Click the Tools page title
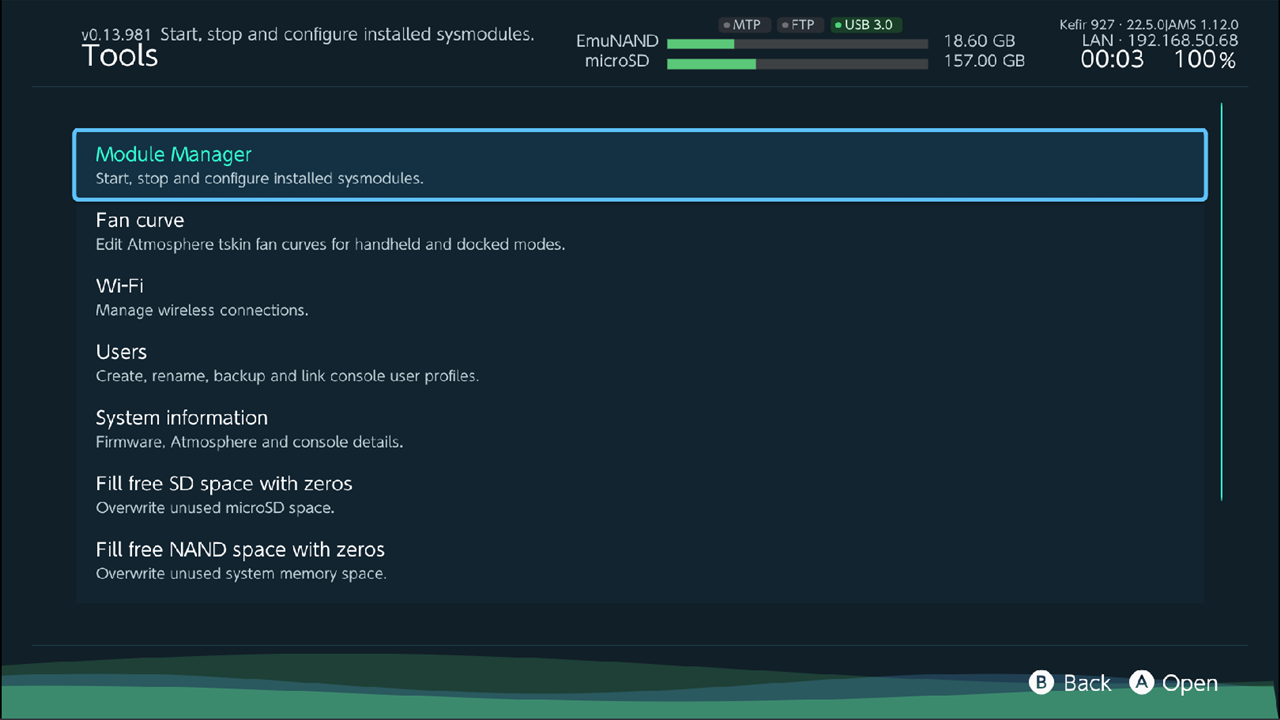This screenshot has height=720, width=1280. click(120, 56)
